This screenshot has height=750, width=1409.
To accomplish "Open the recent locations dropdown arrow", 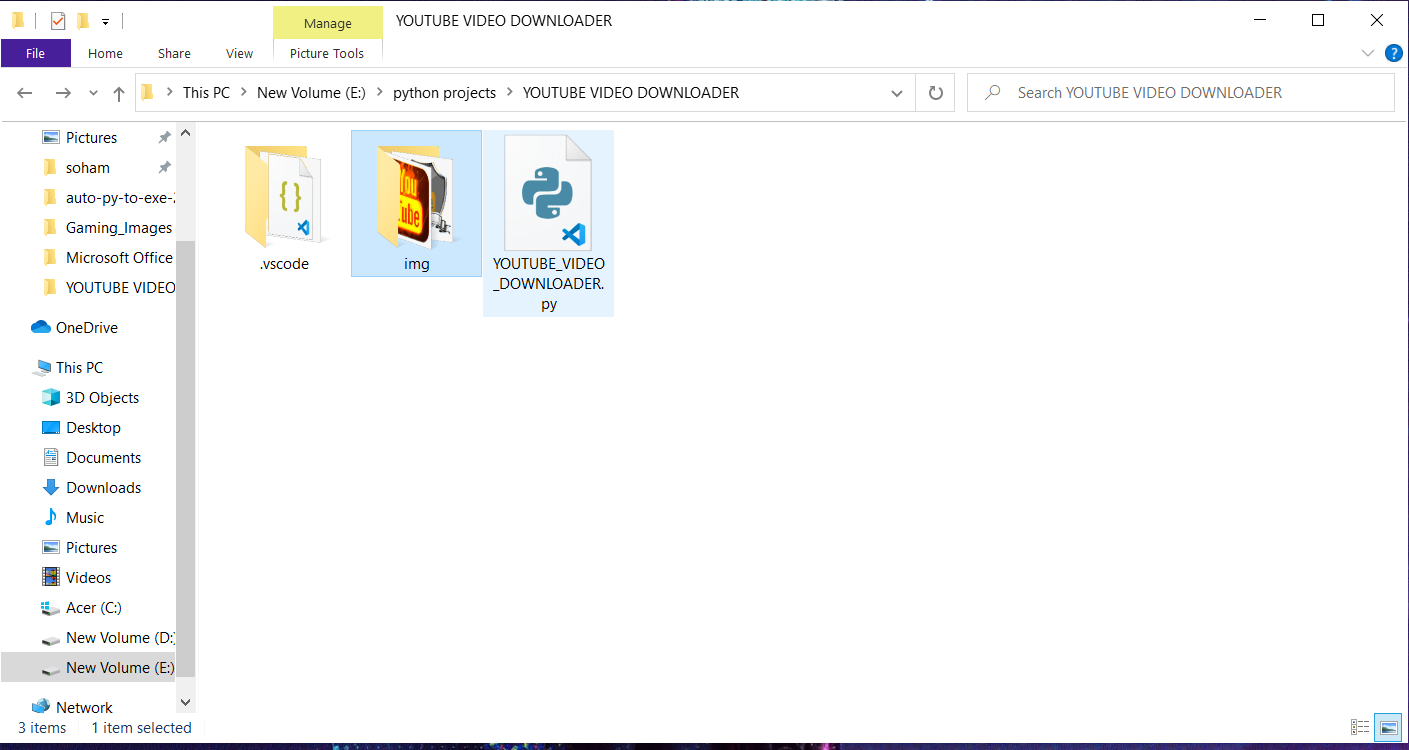I will (94, 93).
